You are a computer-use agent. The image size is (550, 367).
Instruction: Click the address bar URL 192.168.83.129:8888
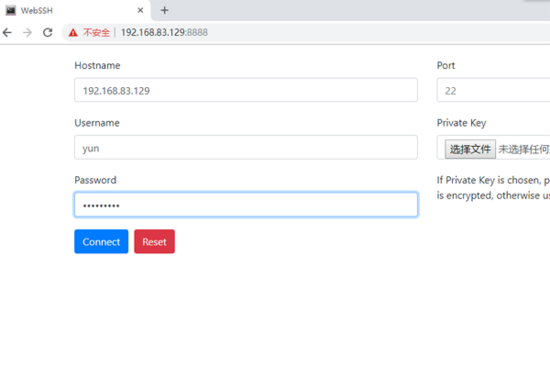coord(164,33)
